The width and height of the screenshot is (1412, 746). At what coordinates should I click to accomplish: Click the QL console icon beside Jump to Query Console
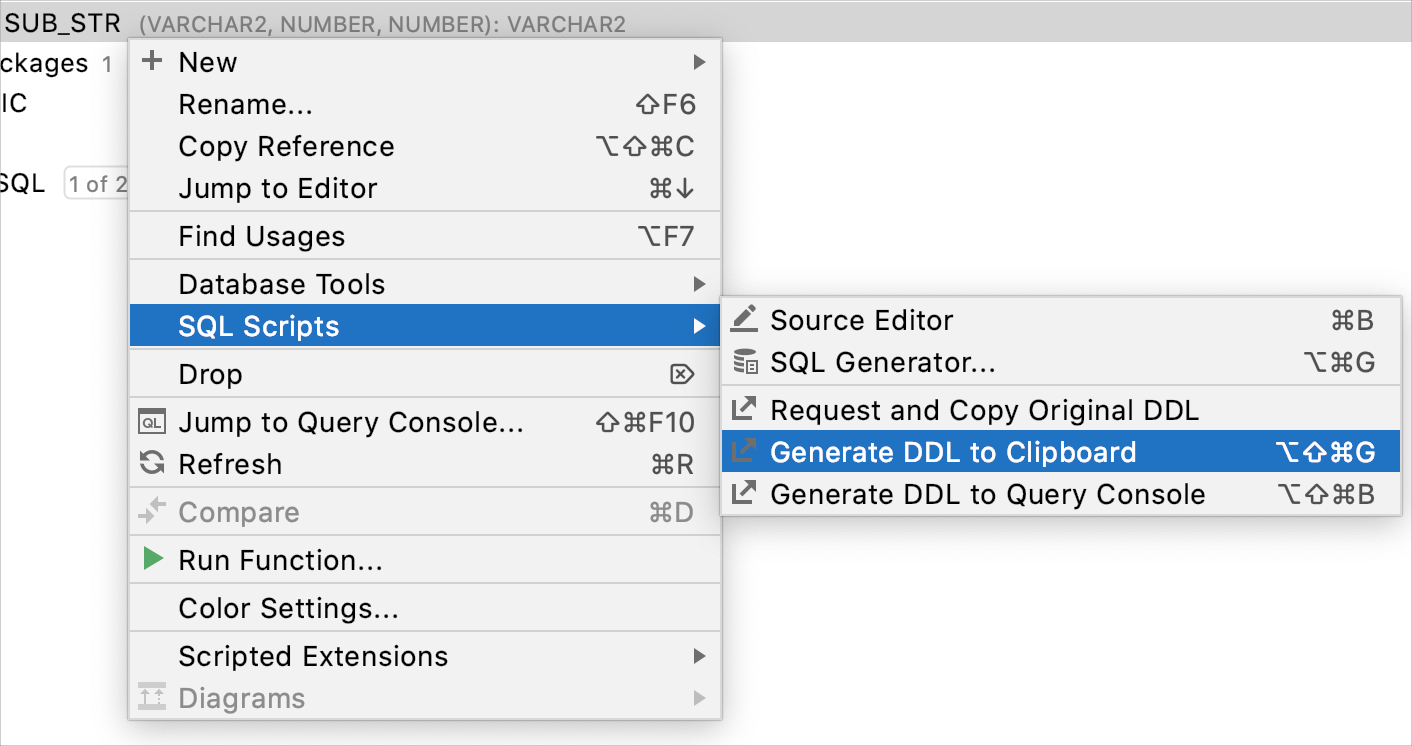(152, 421)
